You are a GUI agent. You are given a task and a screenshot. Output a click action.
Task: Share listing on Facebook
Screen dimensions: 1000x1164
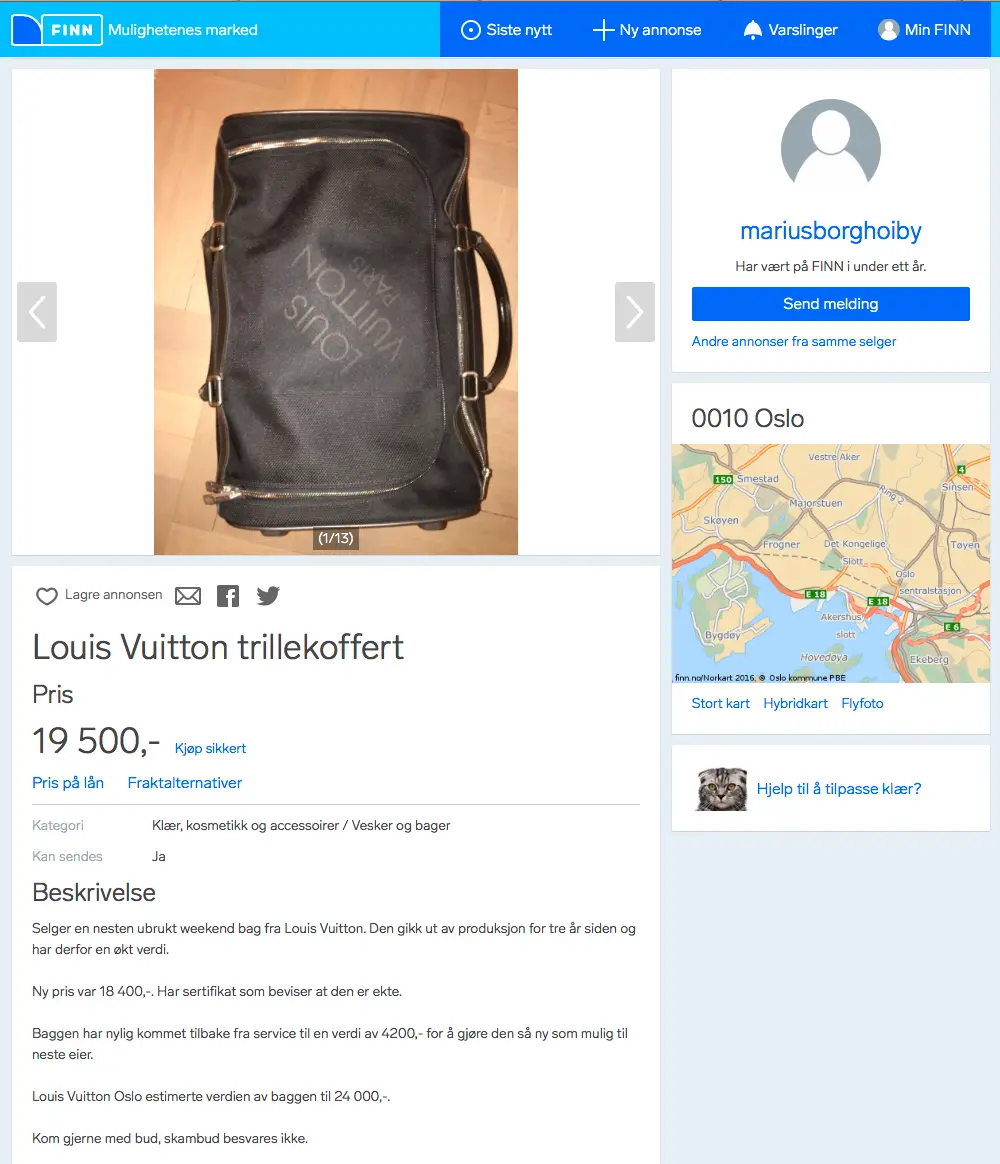tap(228, 596)
